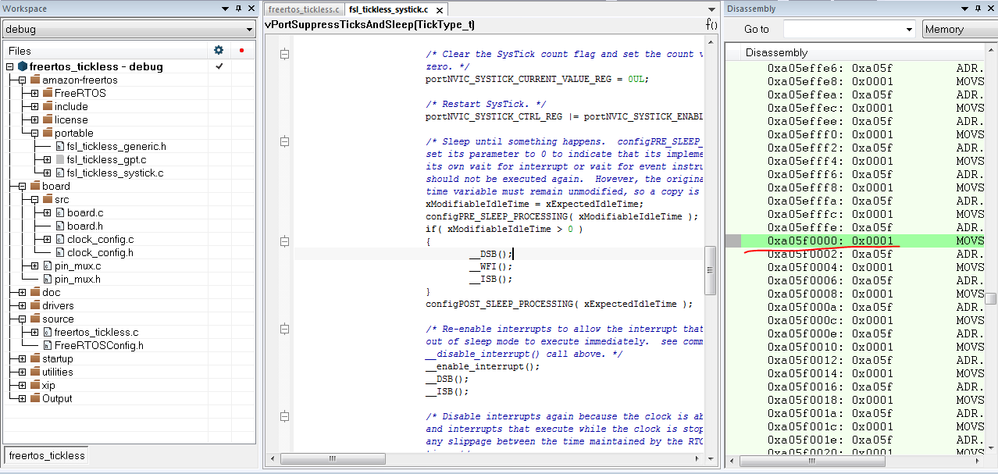Expand the license folder
The height and width of the screenshot is (474, 998).
click(x=35, y=120)
